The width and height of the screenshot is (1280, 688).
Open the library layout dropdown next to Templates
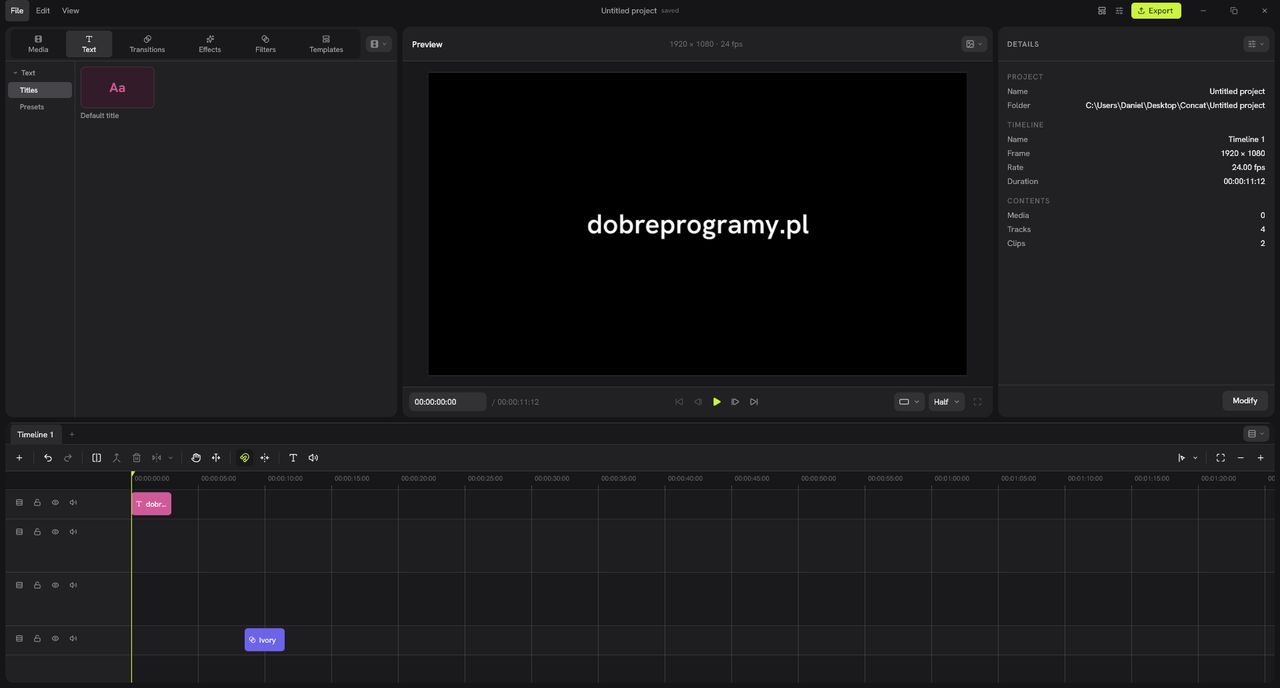(378, 44)
